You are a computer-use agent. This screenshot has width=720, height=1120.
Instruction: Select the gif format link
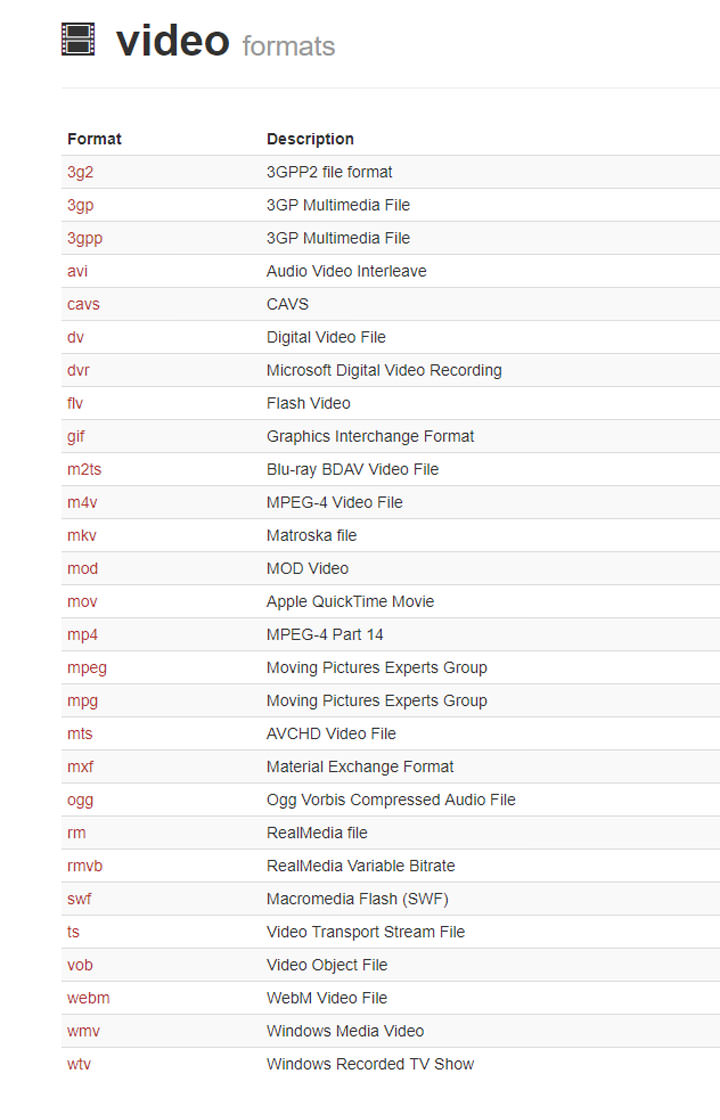[x=76, y=436]
